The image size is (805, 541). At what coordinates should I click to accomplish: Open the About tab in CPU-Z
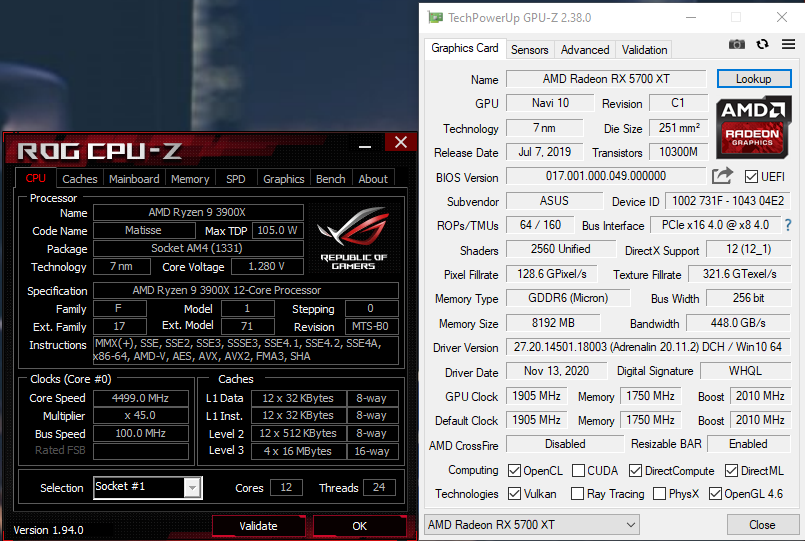[x=373, y=179]
